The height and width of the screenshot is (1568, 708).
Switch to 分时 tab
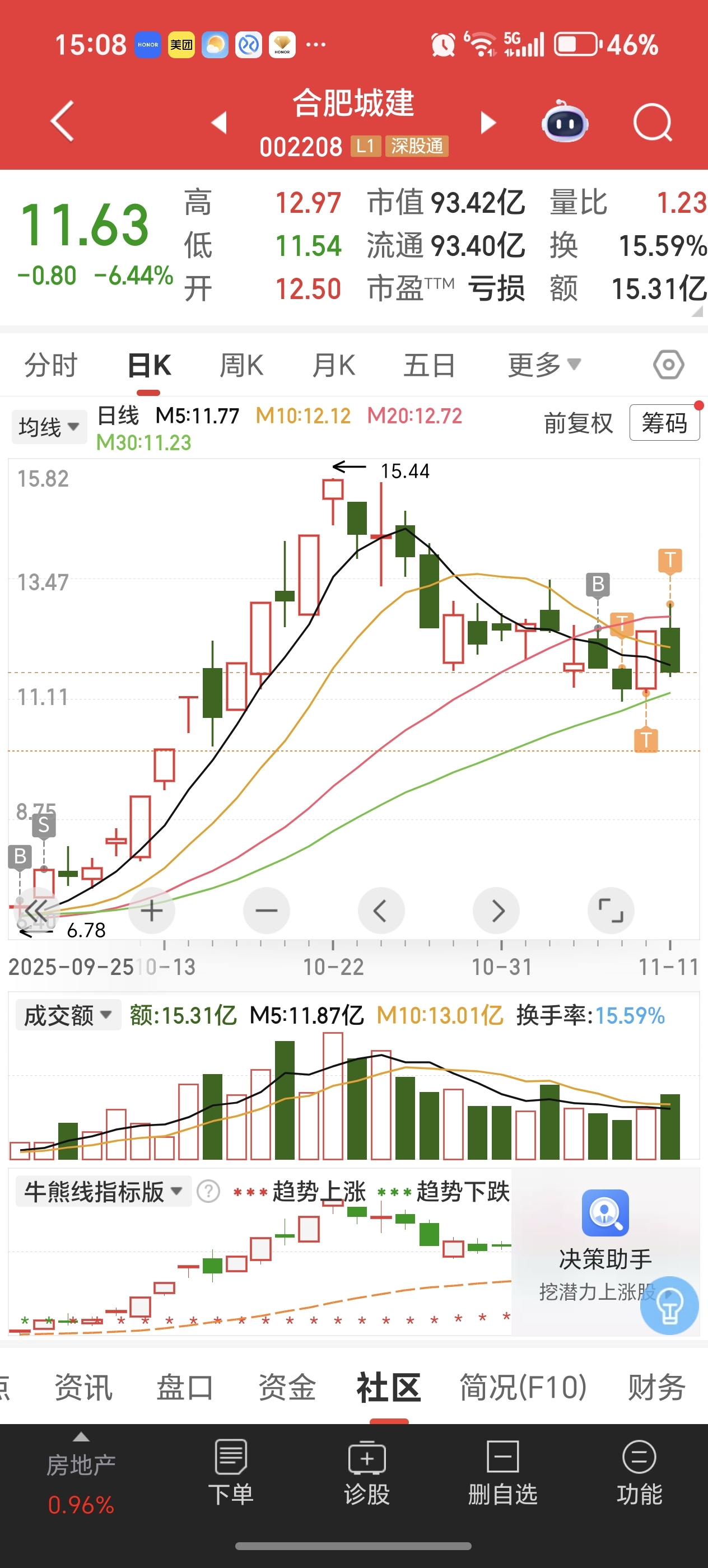[x=50, y=365]
